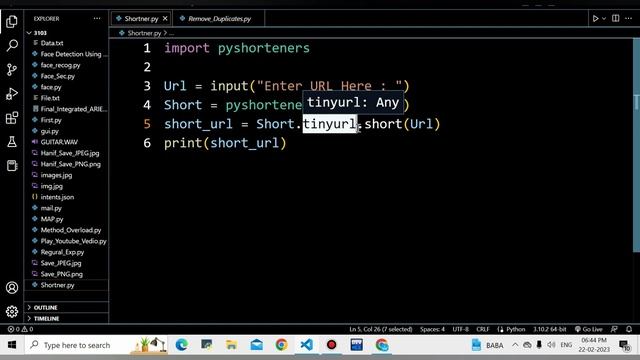Open Source Control view
Image resolution: width=640 pixels, height=360 pixels.
[12, 69]
